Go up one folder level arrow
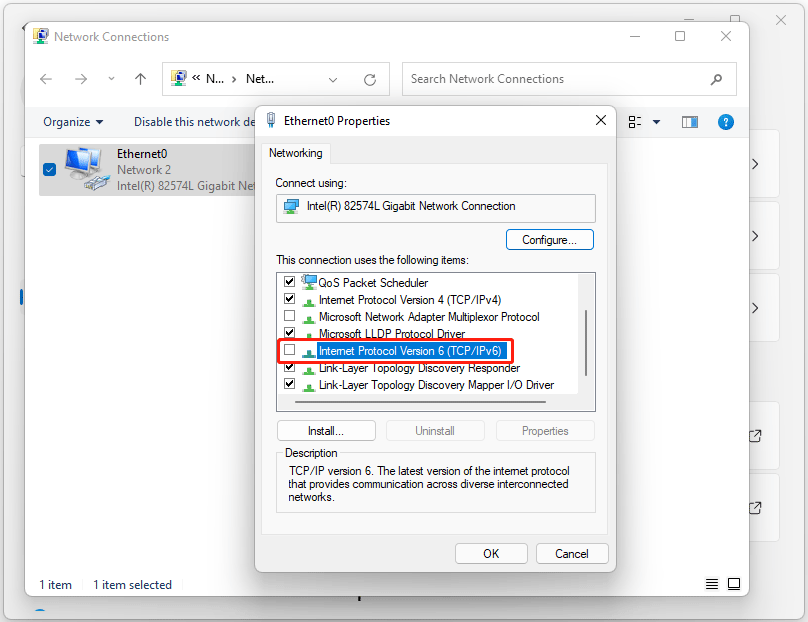This screenshot has width=808, height=622. 140,79
